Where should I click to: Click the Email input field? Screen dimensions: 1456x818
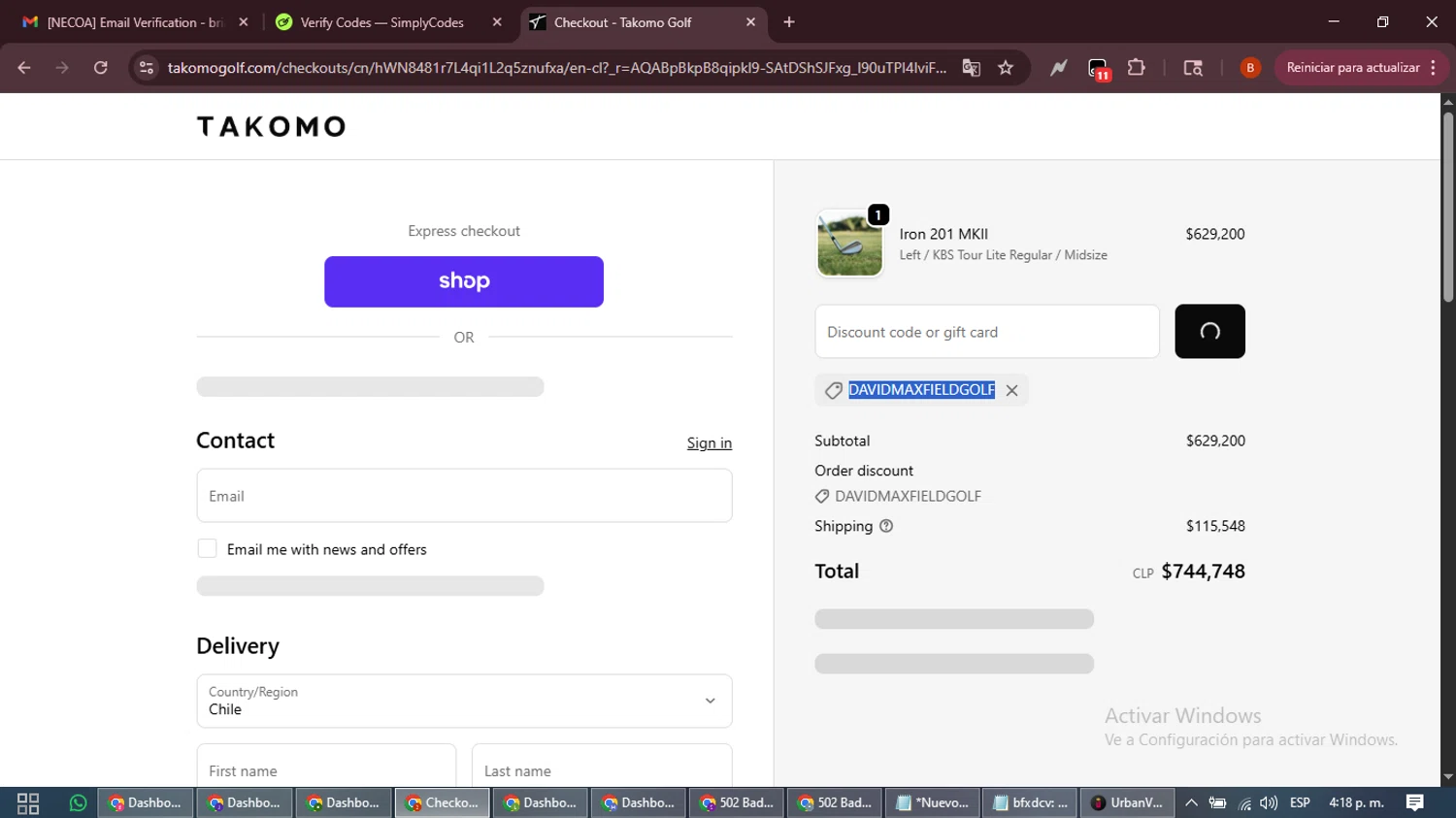(464, 496)
